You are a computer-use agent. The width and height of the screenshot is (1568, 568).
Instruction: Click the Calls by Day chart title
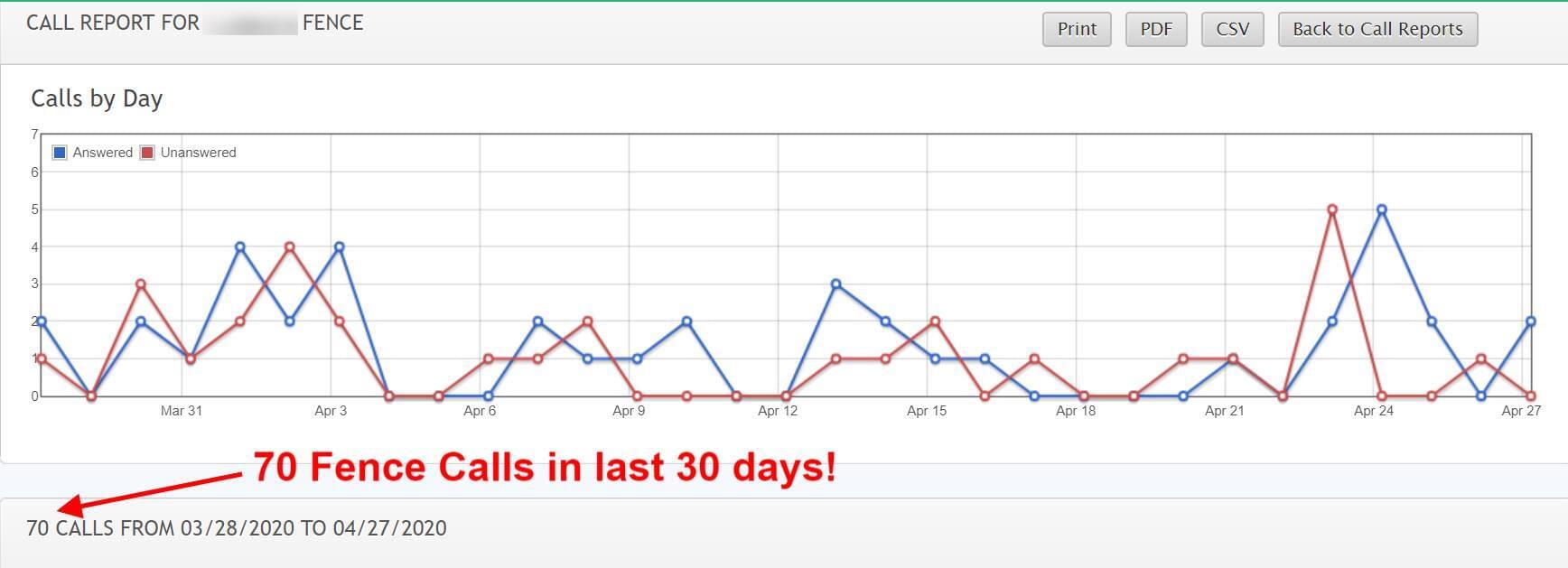[97, 98]
